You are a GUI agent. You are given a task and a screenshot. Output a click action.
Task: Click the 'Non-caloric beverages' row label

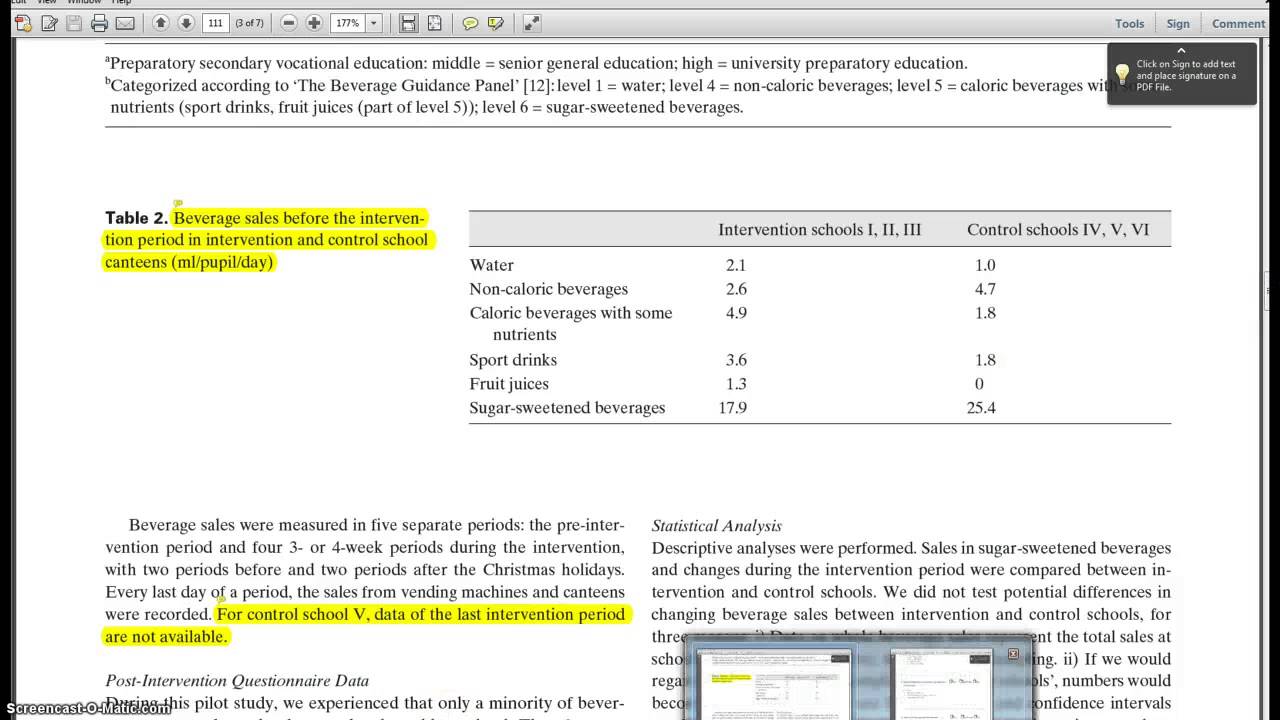pos(549,289)
